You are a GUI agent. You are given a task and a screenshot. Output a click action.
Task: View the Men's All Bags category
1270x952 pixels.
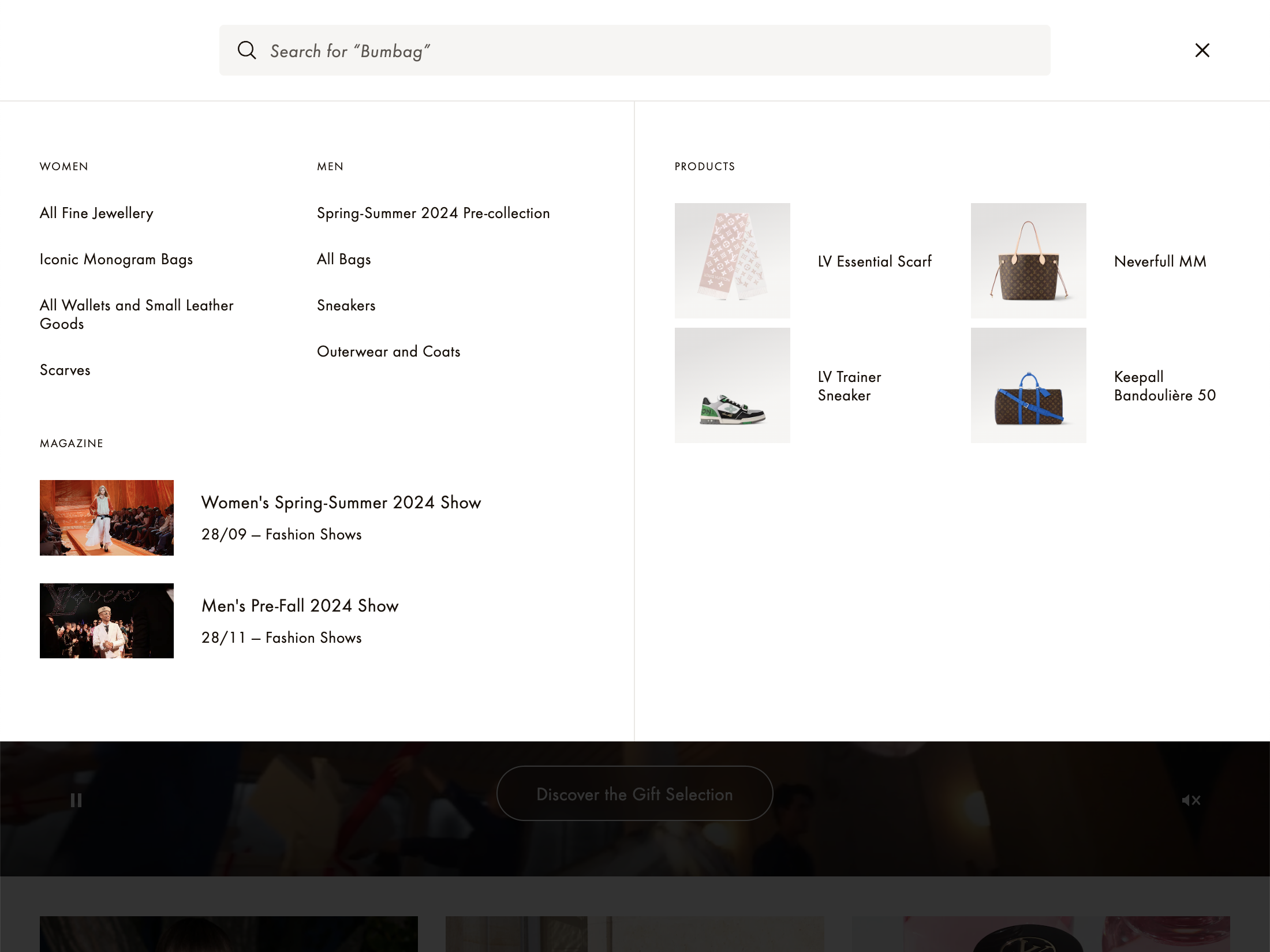pos(343,259)
